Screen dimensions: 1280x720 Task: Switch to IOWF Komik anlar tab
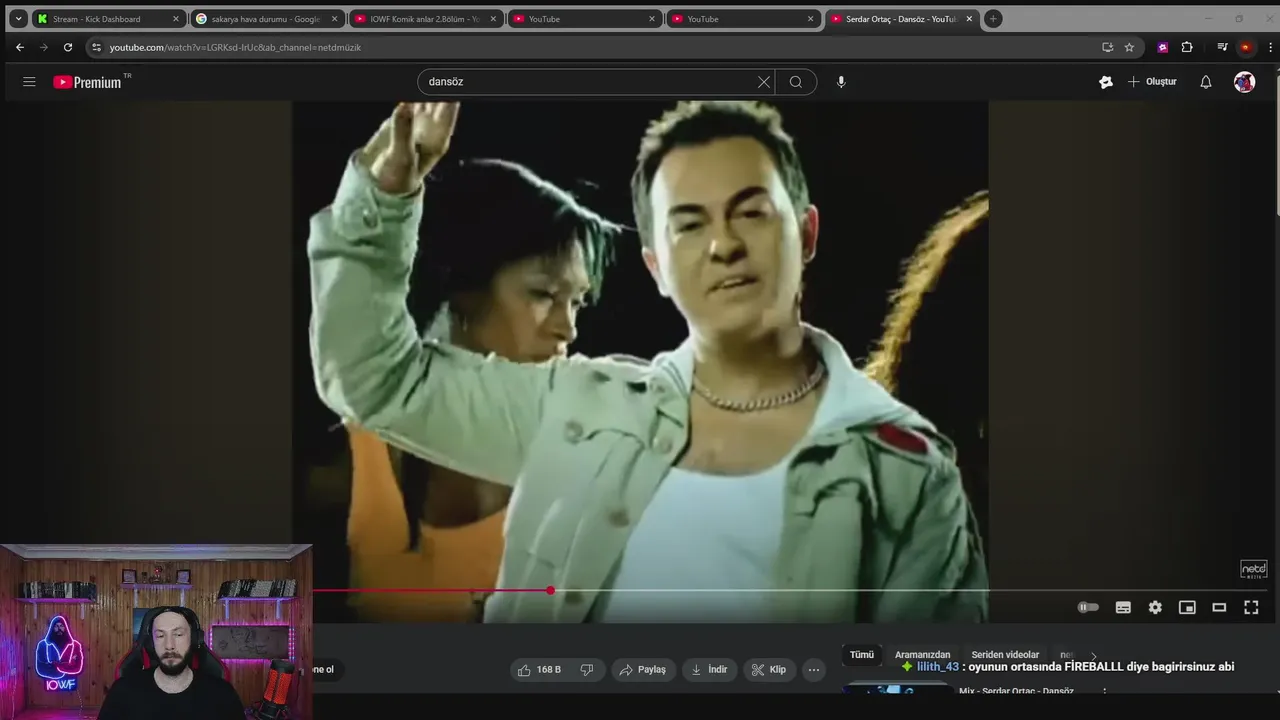coord(424,19)
